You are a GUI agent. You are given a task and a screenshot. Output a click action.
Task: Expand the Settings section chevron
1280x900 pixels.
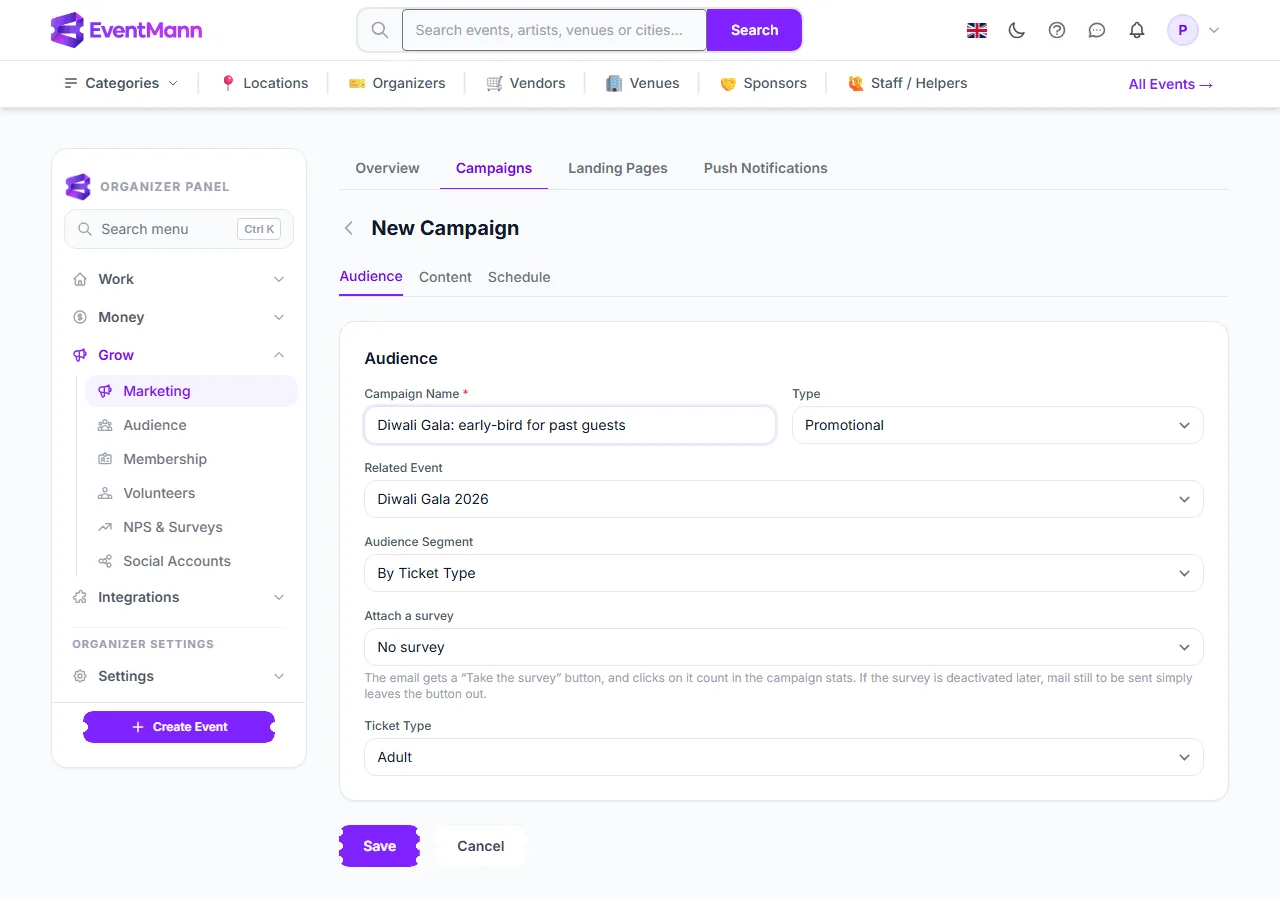(279, 676)
